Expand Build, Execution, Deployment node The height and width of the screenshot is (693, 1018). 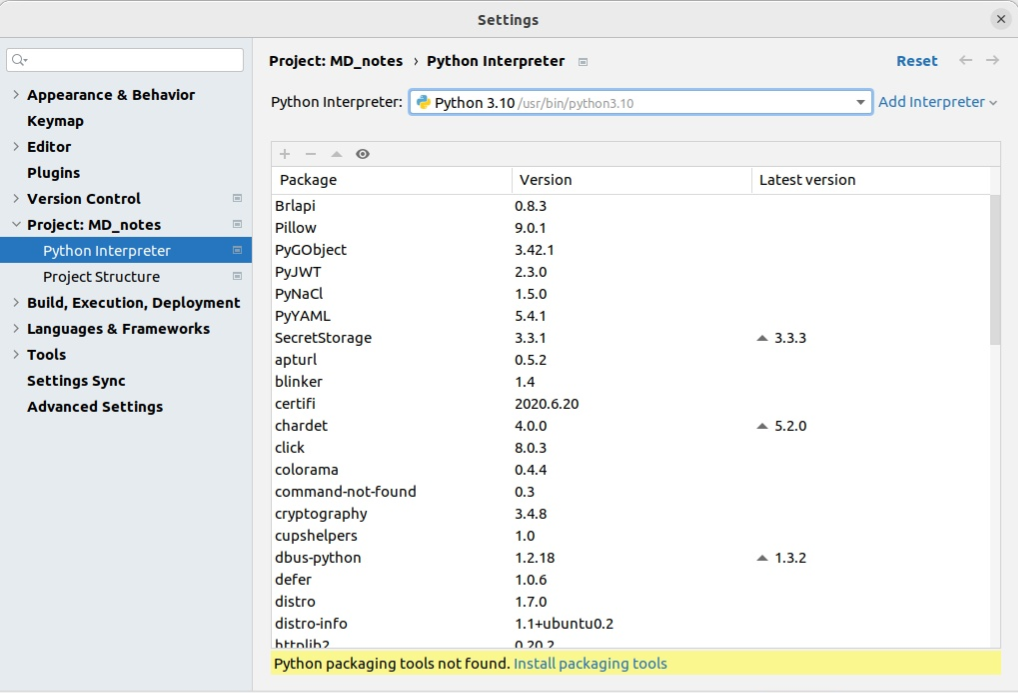[x=16, y=303]
